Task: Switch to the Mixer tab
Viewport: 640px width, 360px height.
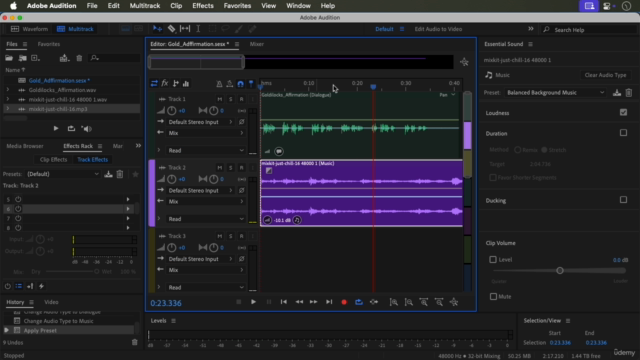Action: 257,44
